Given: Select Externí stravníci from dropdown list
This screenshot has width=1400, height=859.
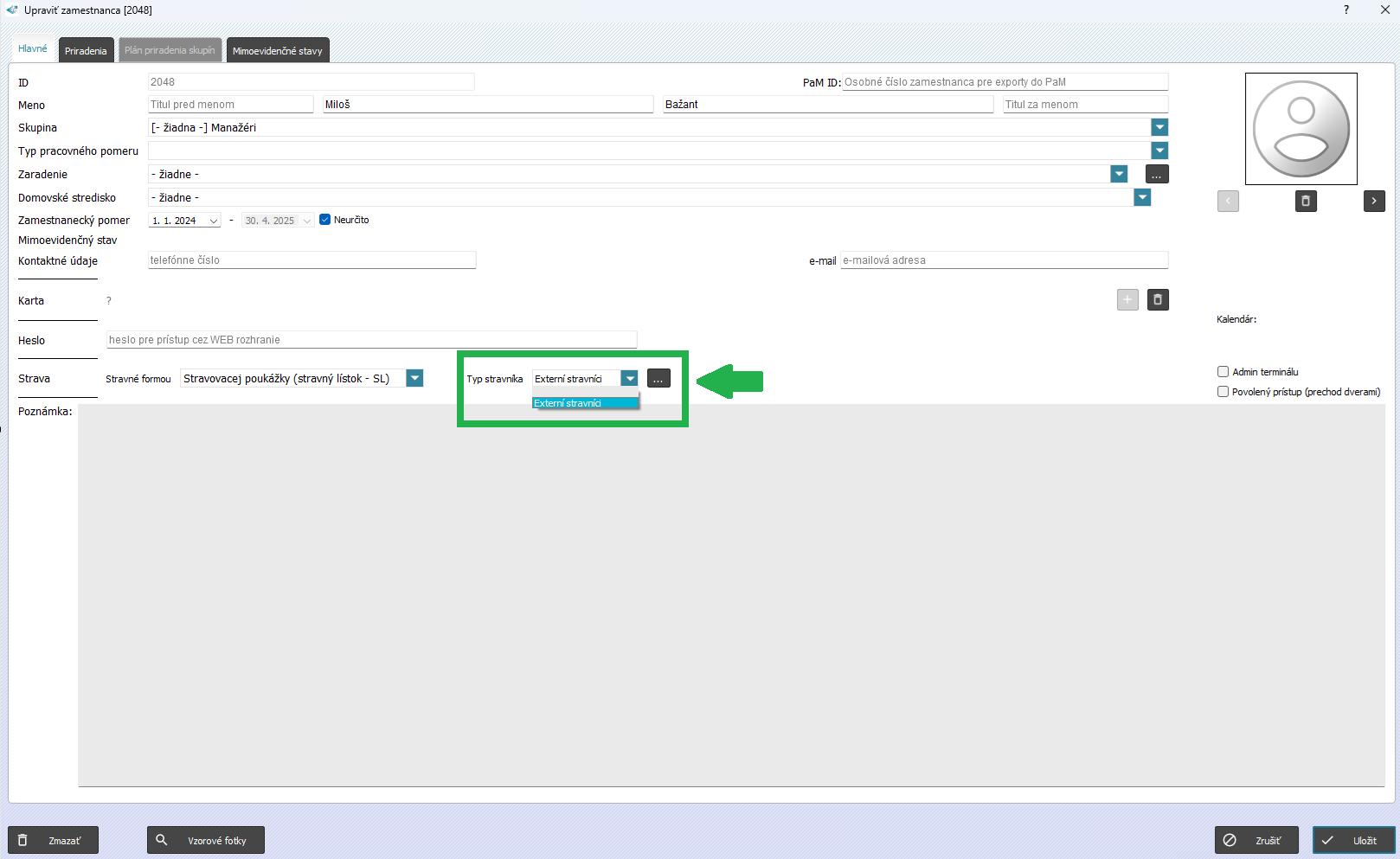Looking at the screenshot, I should [584, 403].
